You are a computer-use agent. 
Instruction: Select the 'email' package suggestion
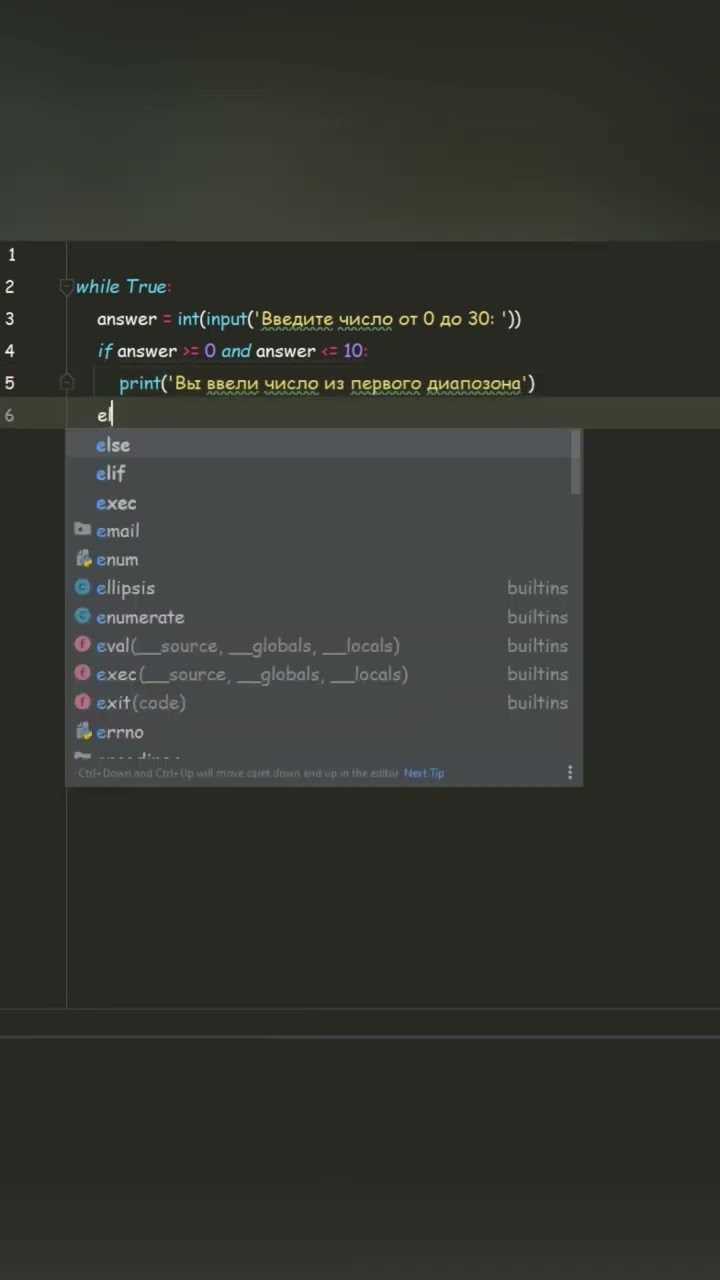coord(324,531)
